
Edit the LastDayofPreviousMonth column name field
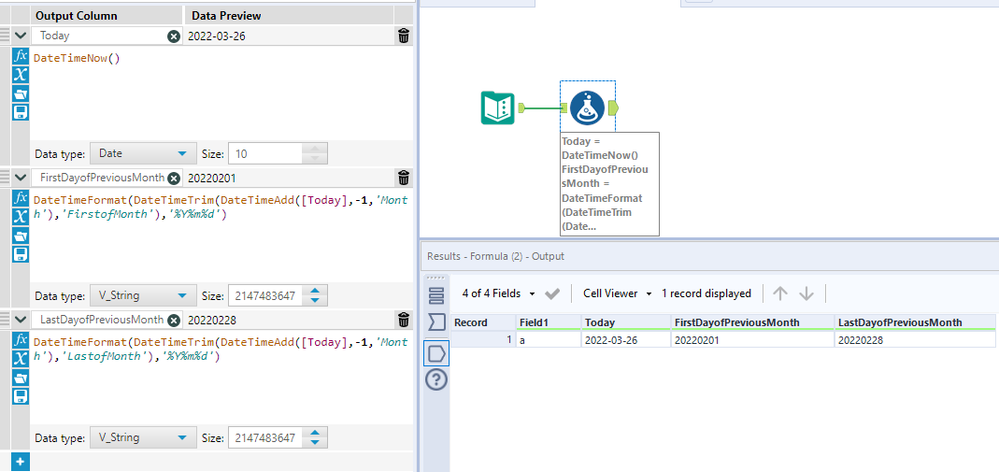coord(101,319)
